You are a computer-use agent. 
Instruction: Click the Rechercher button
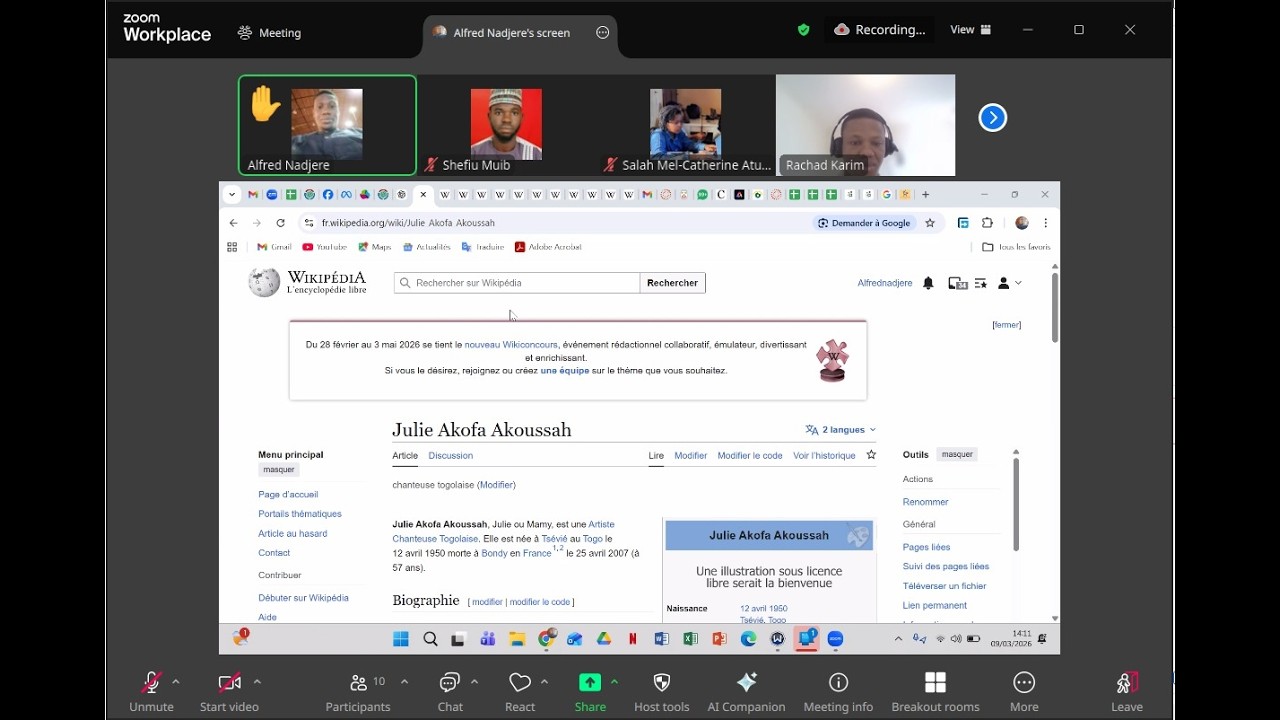[x=672, y=283]
